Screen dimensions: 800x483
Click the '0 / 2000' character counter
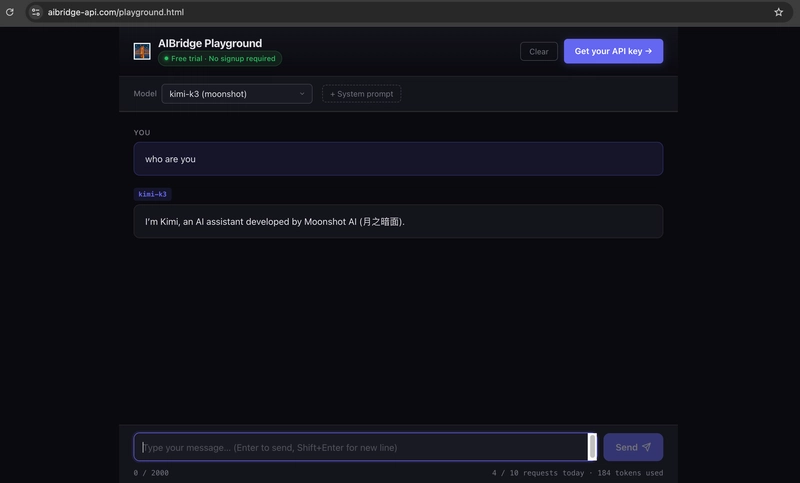[x=151, y=473]
